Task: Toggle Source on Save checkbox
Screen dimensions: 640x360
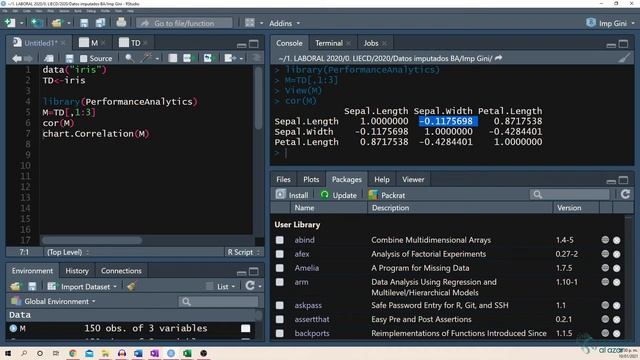Action: click(x=84, y=58)
